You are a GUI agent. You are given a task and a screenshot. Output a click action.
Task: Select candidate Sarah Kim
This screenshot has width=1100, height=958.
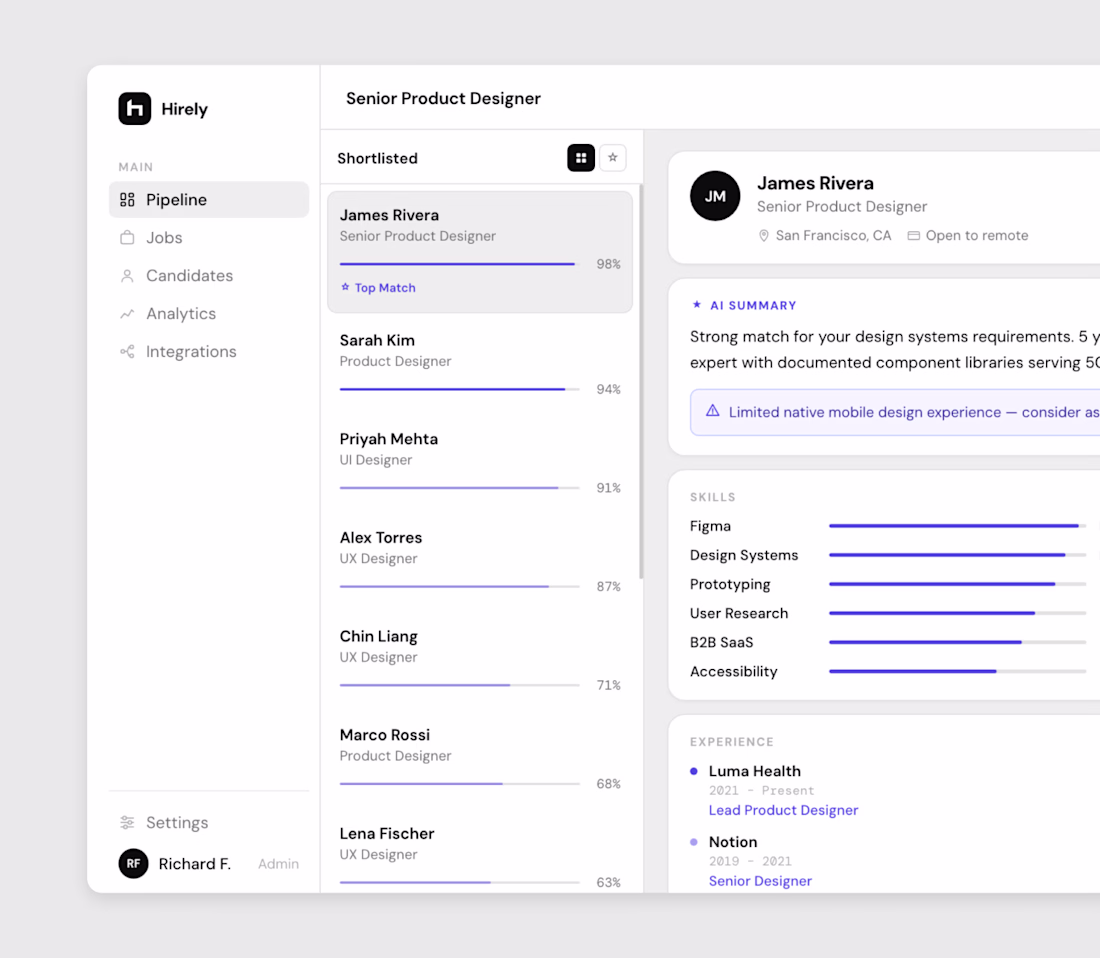[480, 365]
